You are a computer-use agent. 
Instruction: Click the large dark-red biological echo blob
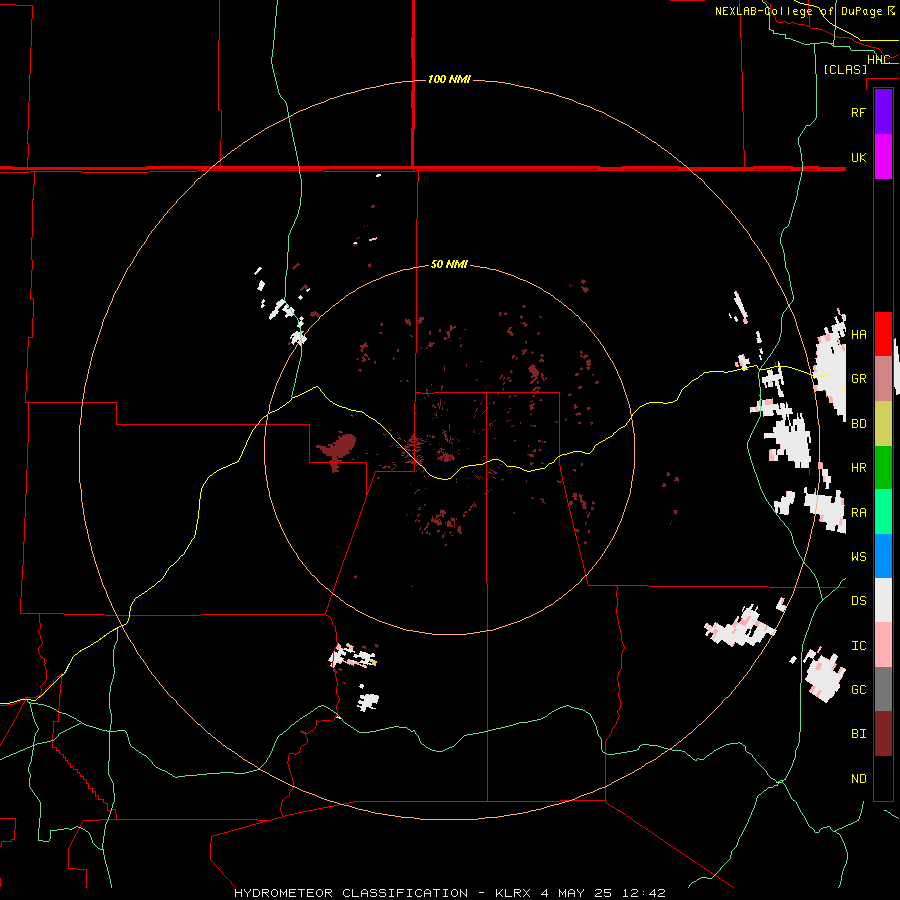point(339,447)
